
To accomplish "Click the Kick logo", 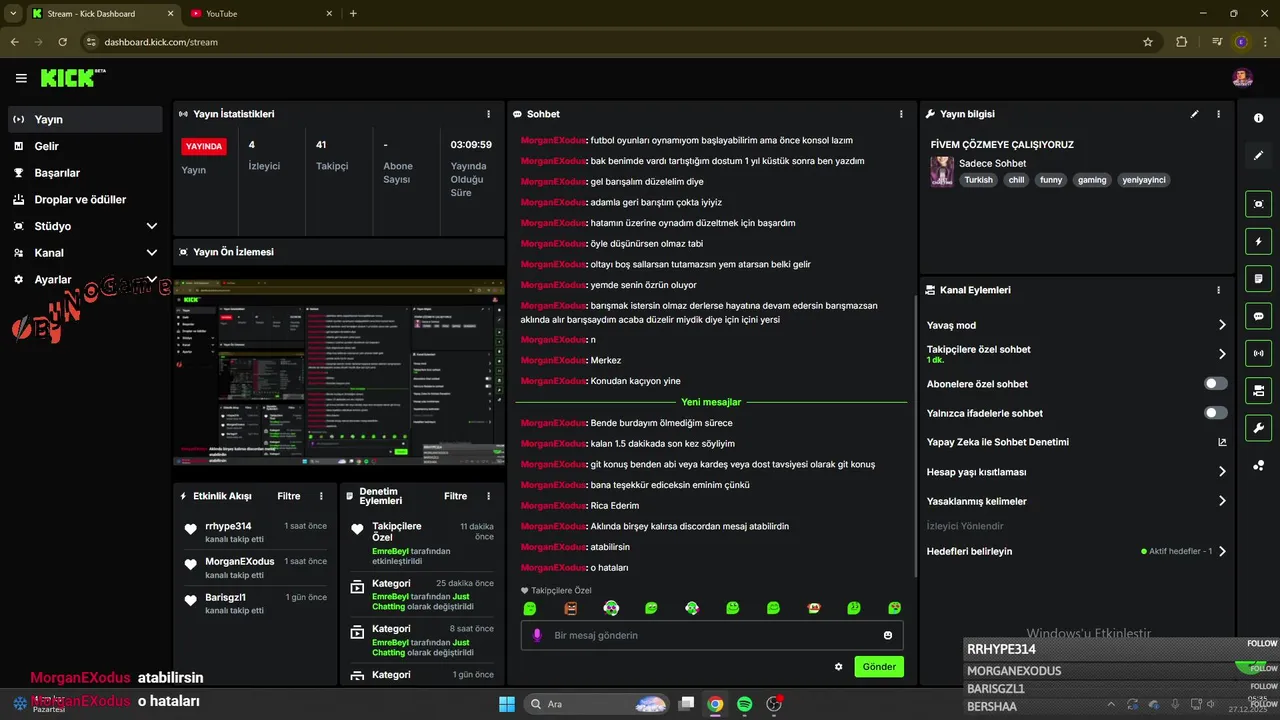I will coord(72,78).
